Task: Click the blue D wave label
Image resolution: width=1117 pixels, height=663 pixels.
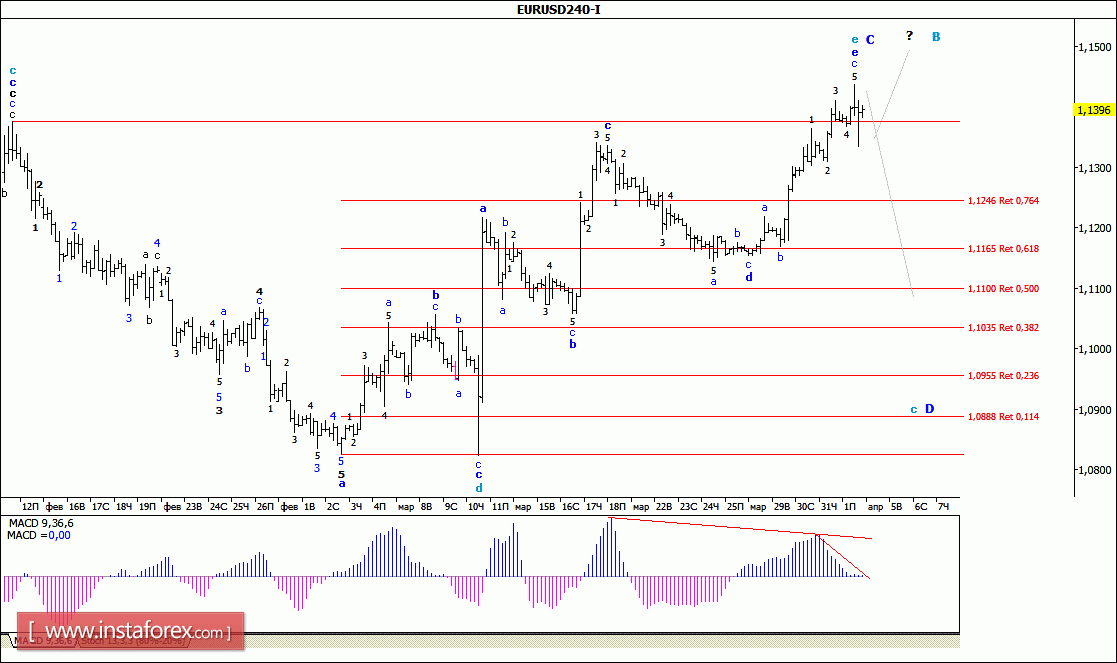Action: pyautogui.click(x=930, y=409)
